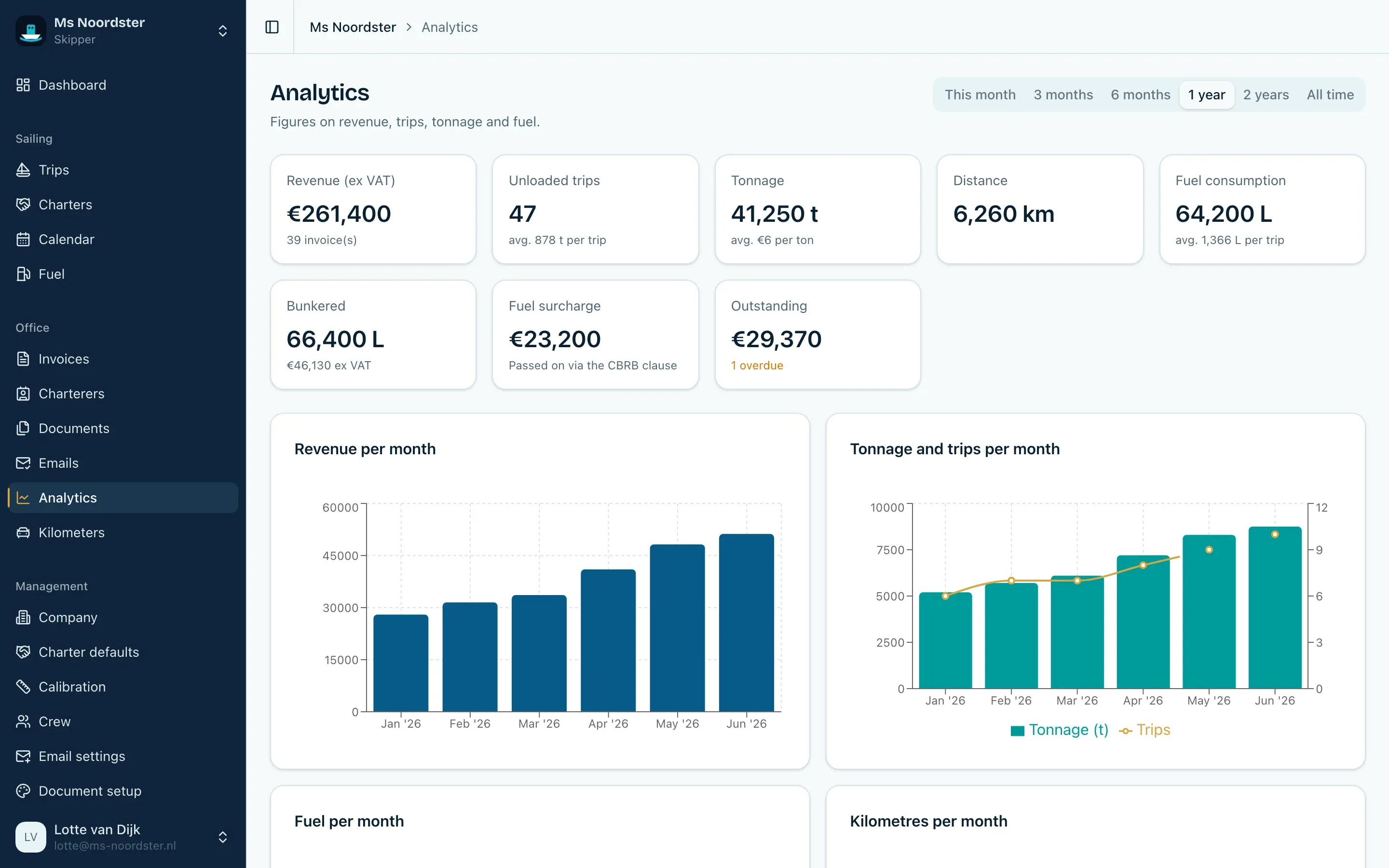Screen dimensions: 1389x868
Task: Click the 1 overdue text
Action: (x=757, y=366)
